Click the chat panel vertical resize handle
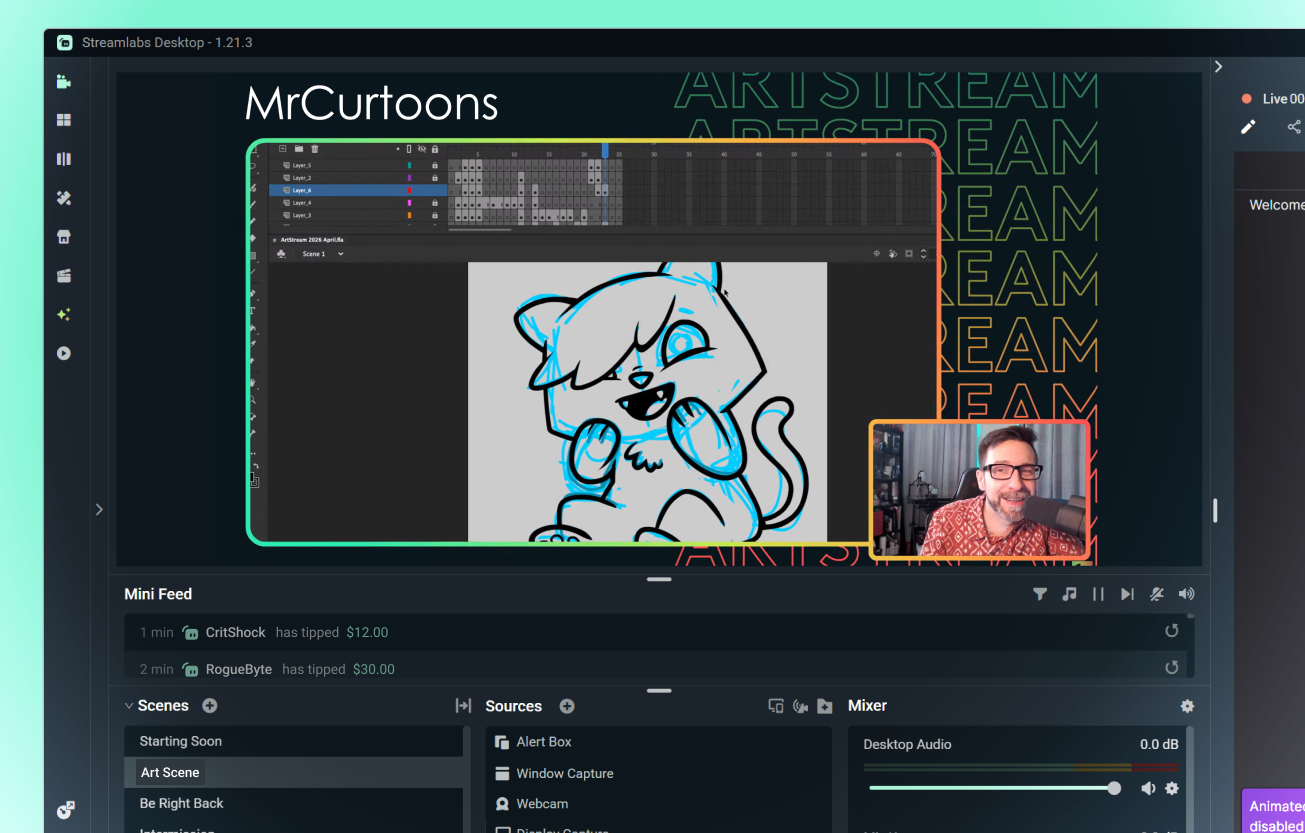 click(1215, 511)
